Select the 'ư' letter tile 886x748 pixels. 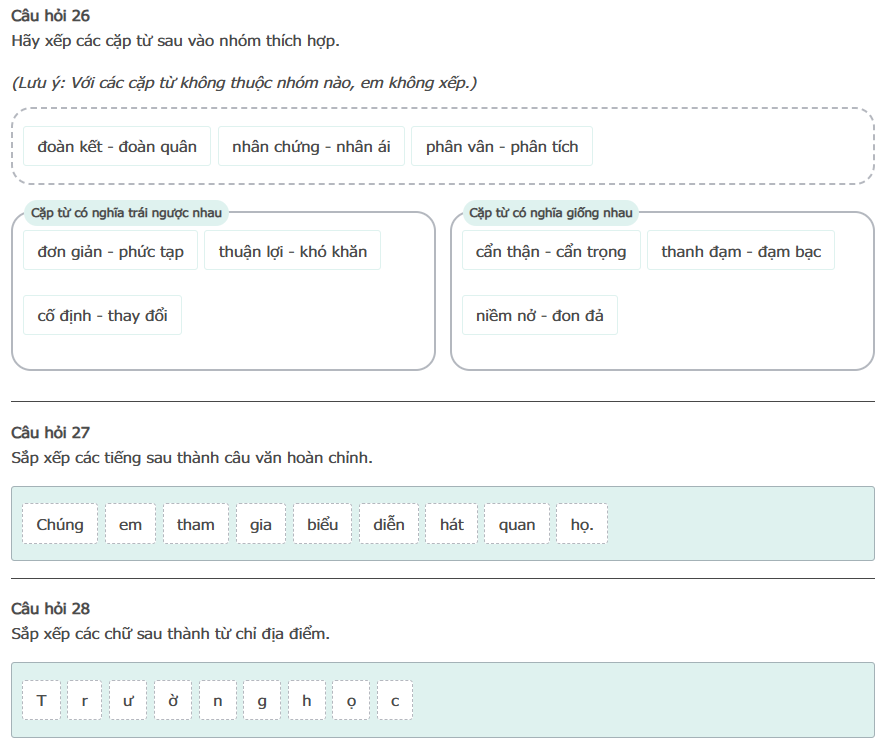128,701
